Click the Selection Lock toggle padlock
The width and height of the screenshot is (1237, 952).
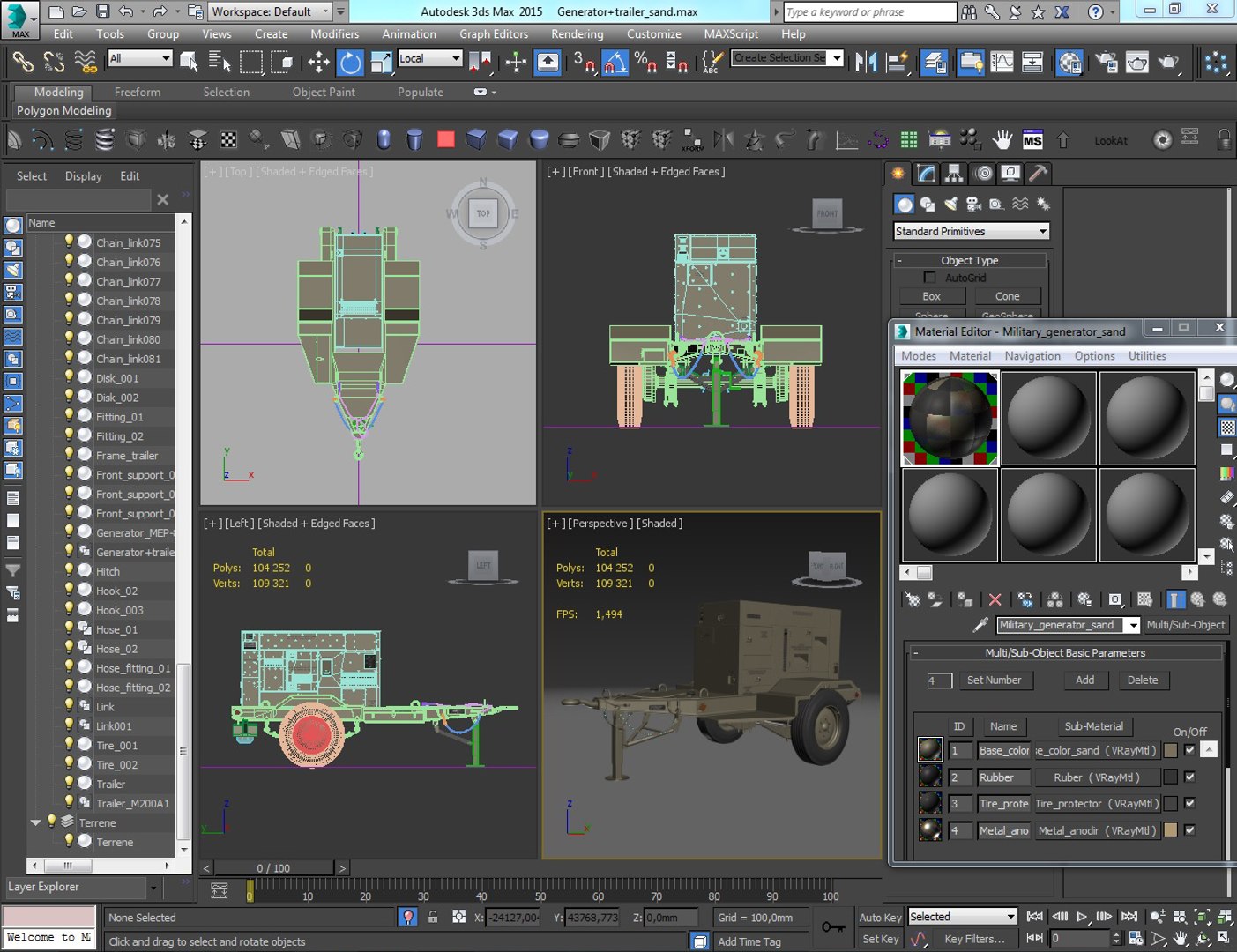[x=433, y=917]
